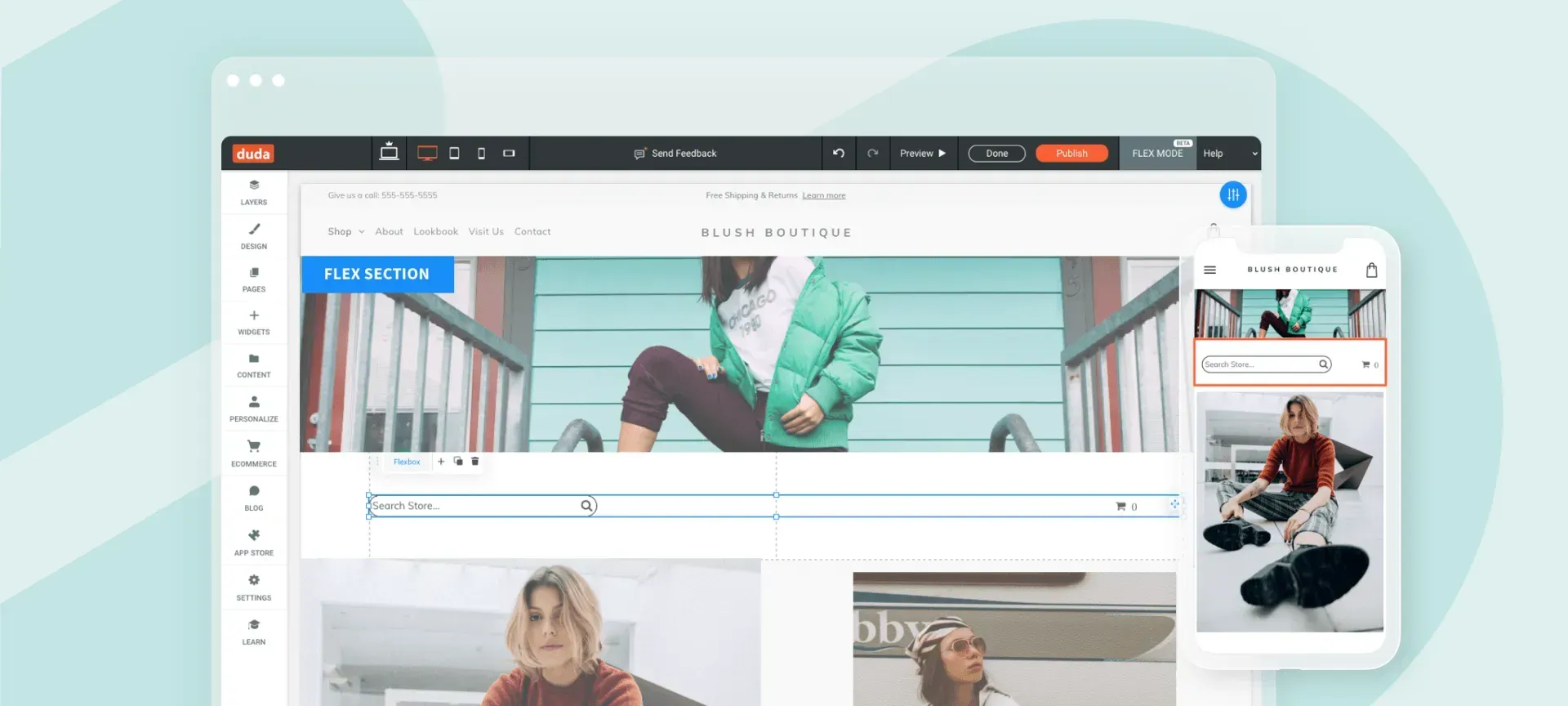Viewport: 1568px width, 706px height.
Task: Open the Visit Us navigation item
Action: point(486,232)
